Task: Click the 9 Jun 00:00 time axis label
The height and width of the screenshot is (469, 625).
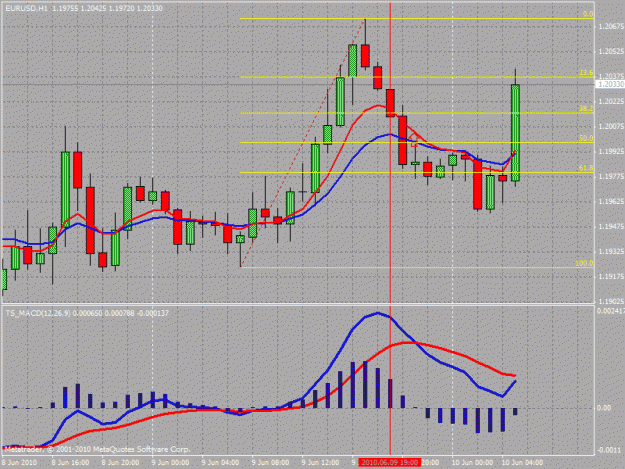Action: 171,463
